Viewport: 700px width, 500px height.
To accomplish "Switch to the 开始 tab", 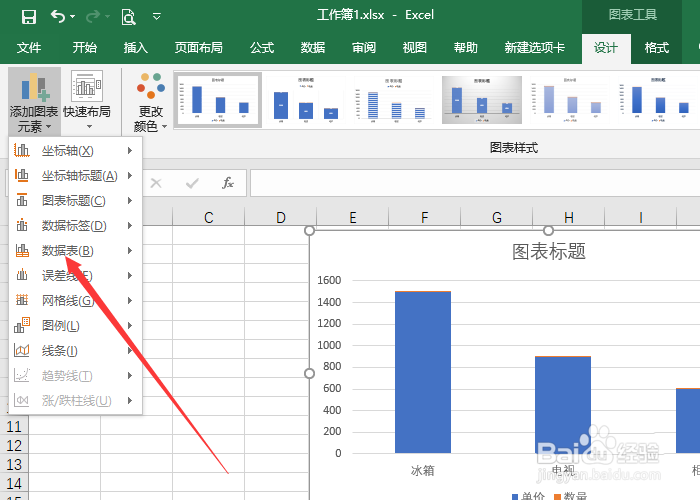I will (84, 47).
